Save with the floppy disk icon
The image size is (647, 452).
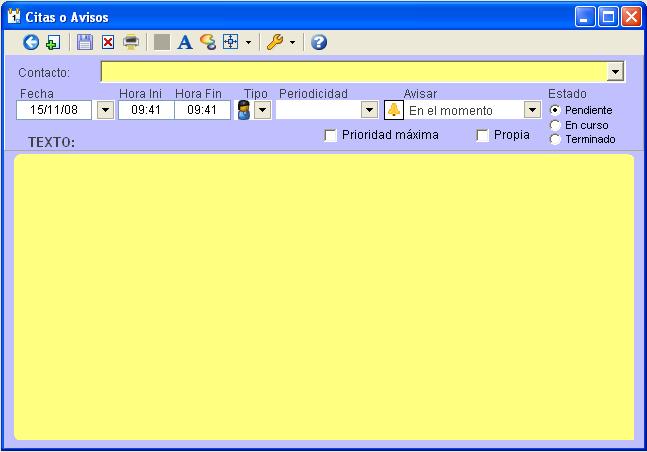coord(85,42)
